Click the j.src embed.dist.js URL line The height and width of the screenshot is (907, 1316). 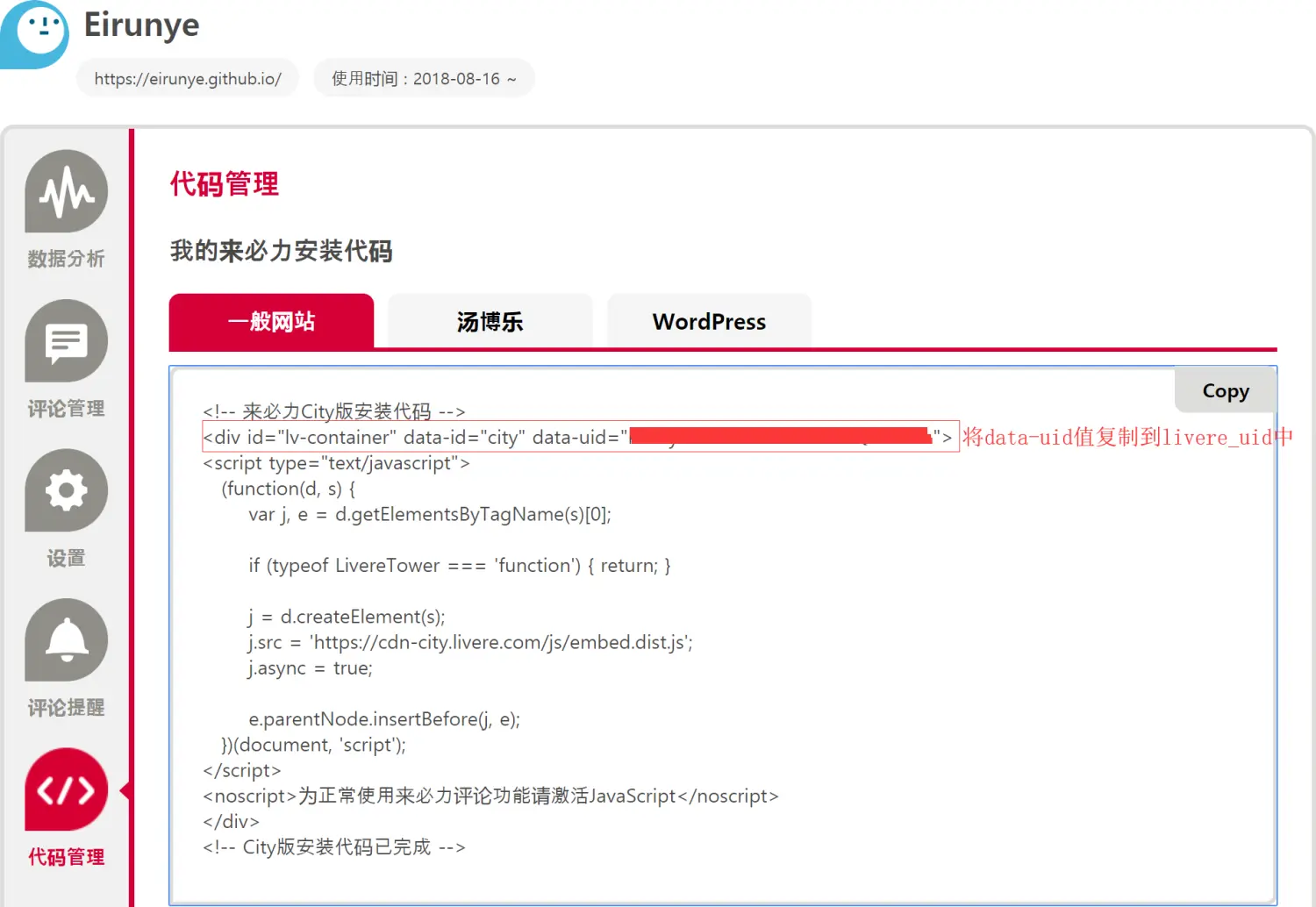(470, 642)
